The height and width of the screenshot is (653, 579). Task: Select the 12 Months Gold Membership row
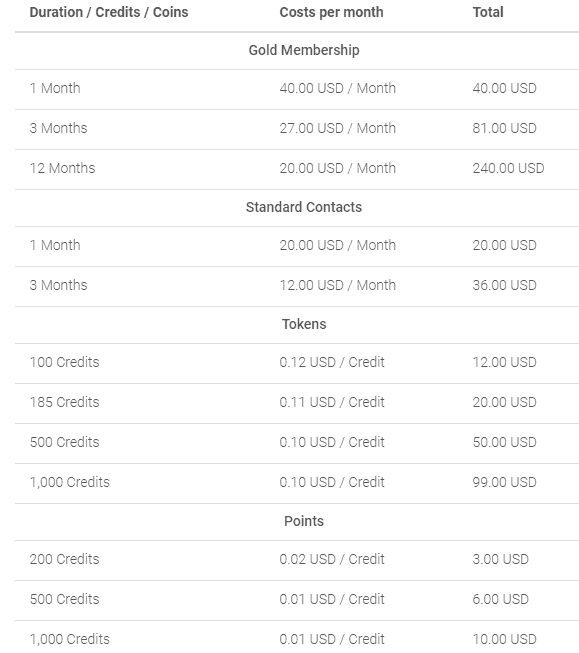coord(297,169)
